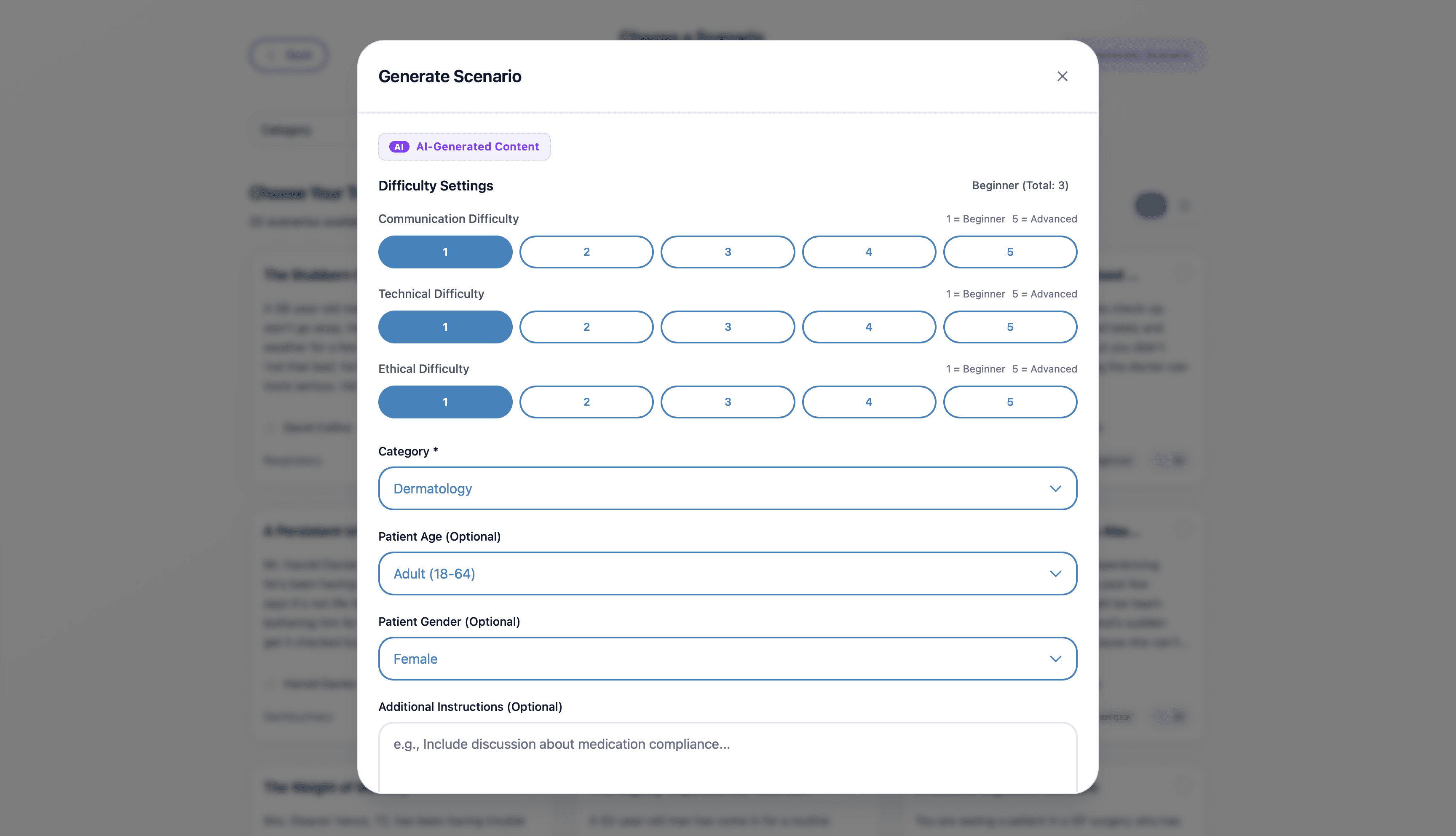Choose Ethical Difficulty level 4
Screen dimensions: 1456x836
(868, 402)
